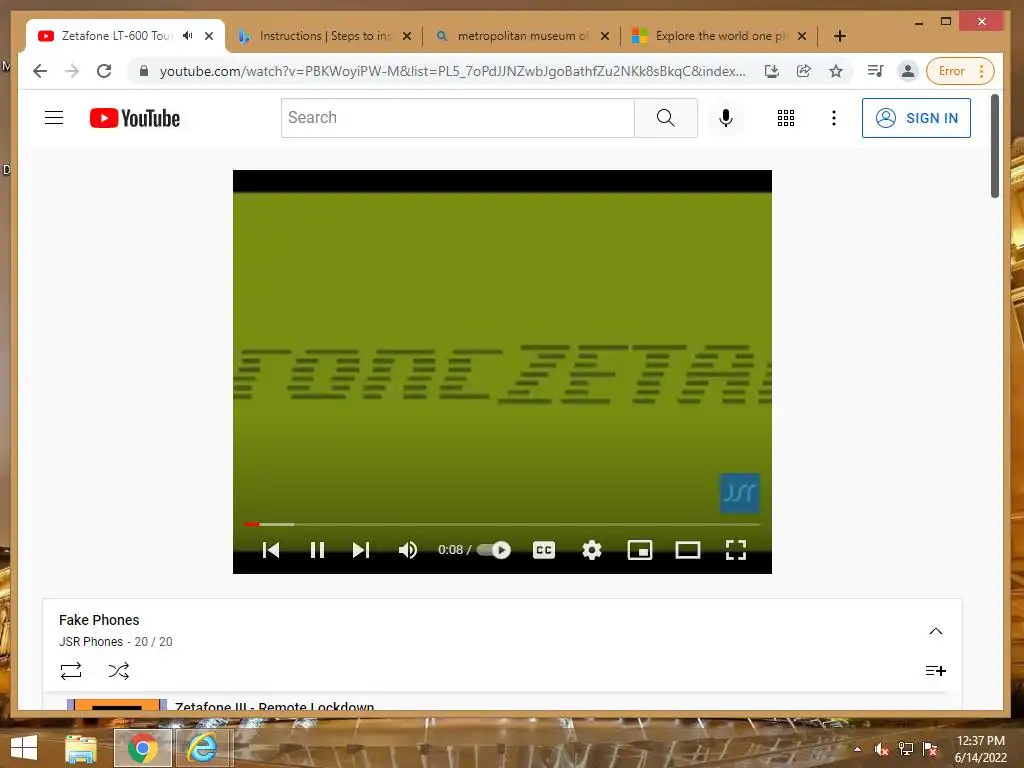The width and height of the screenshot is (1024, 768).
Task: Skip to the previous video in playlist
Action: (270, 550)
